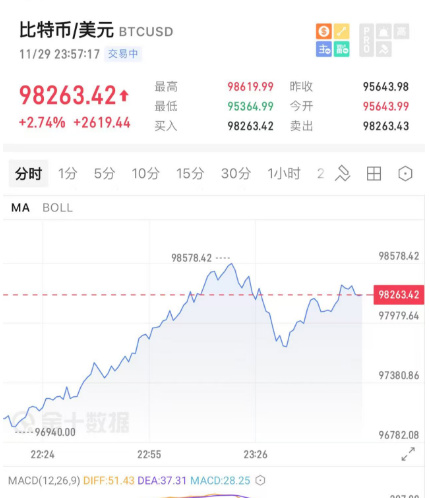Open the chart grid layout icon

(374, 174)
